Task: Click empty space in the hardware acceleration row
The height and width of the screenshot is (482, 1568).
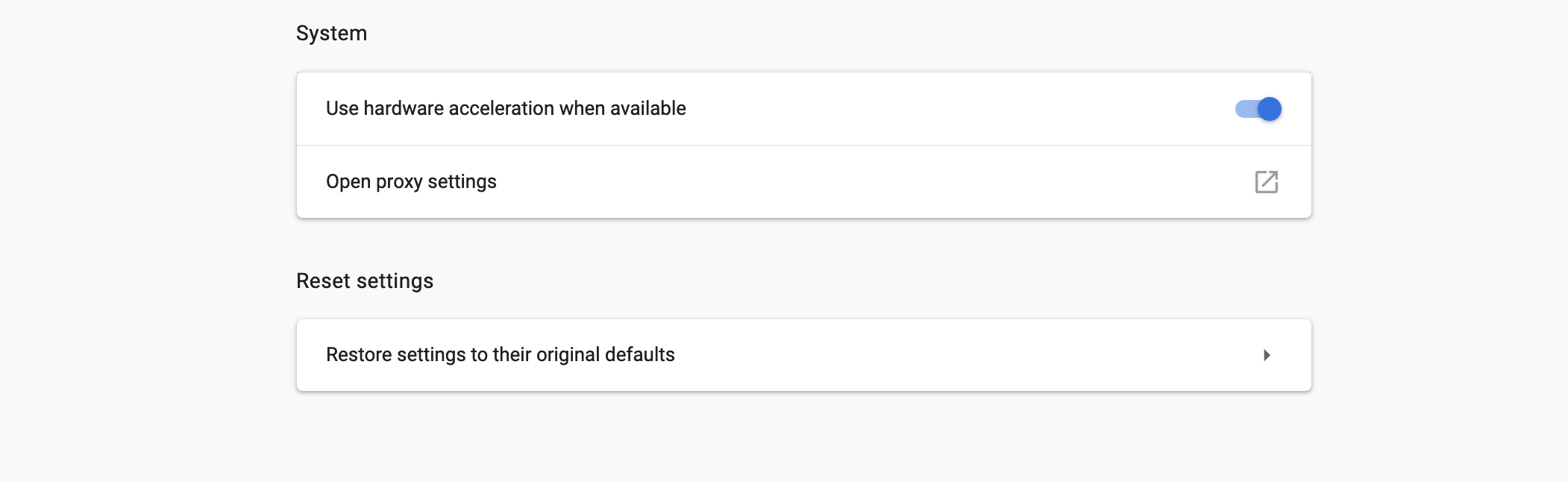Action: tap(932, 109)
